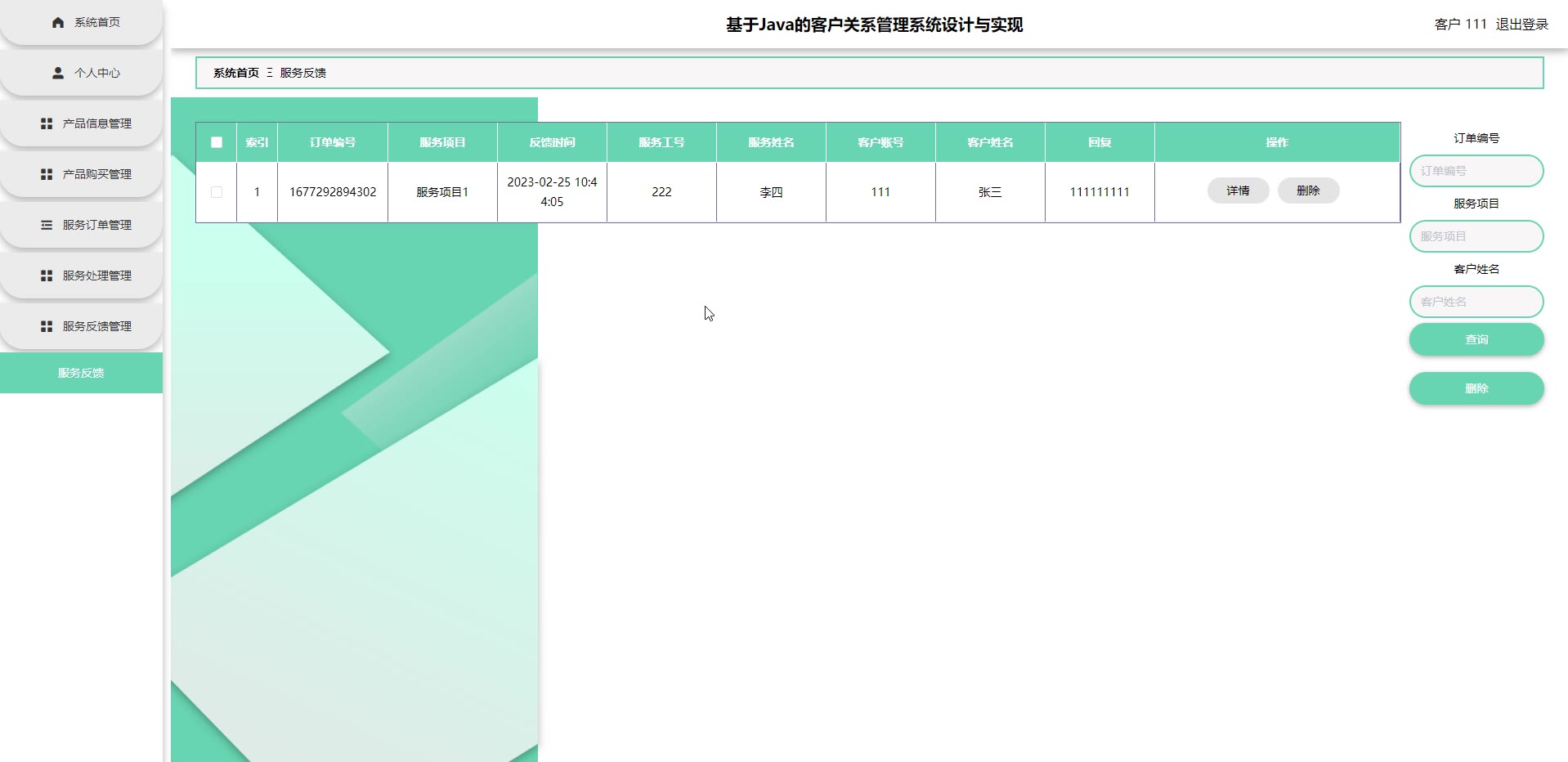This screenshot has width=1568, height=762.
Task: Click the 客户 111 user label
Action: coord(1460,25)
